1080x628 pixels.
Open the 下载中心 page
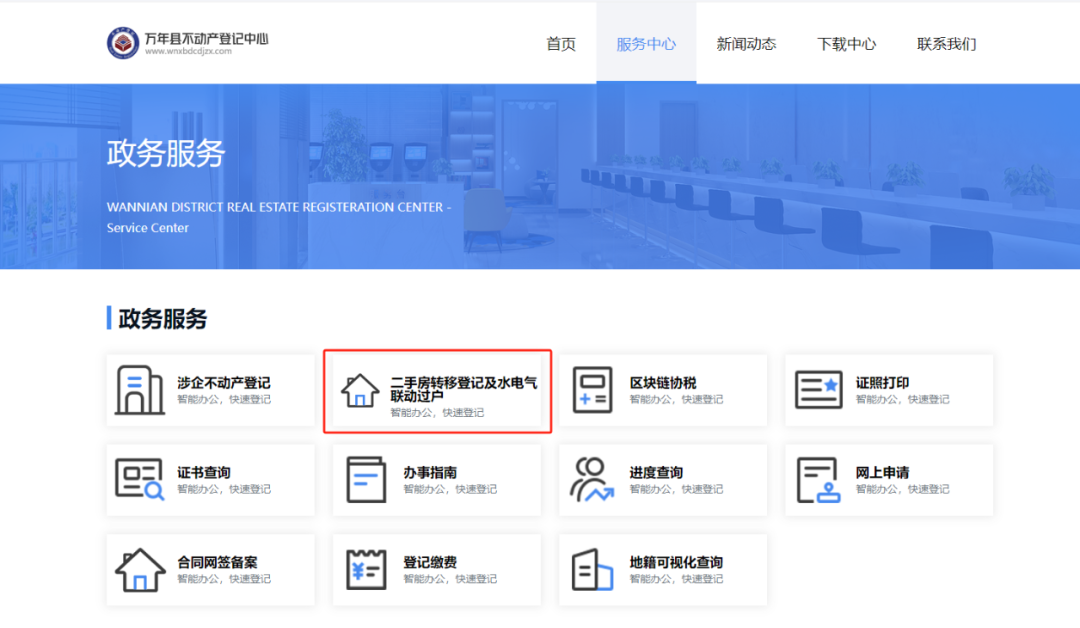[x=847, y=43]
